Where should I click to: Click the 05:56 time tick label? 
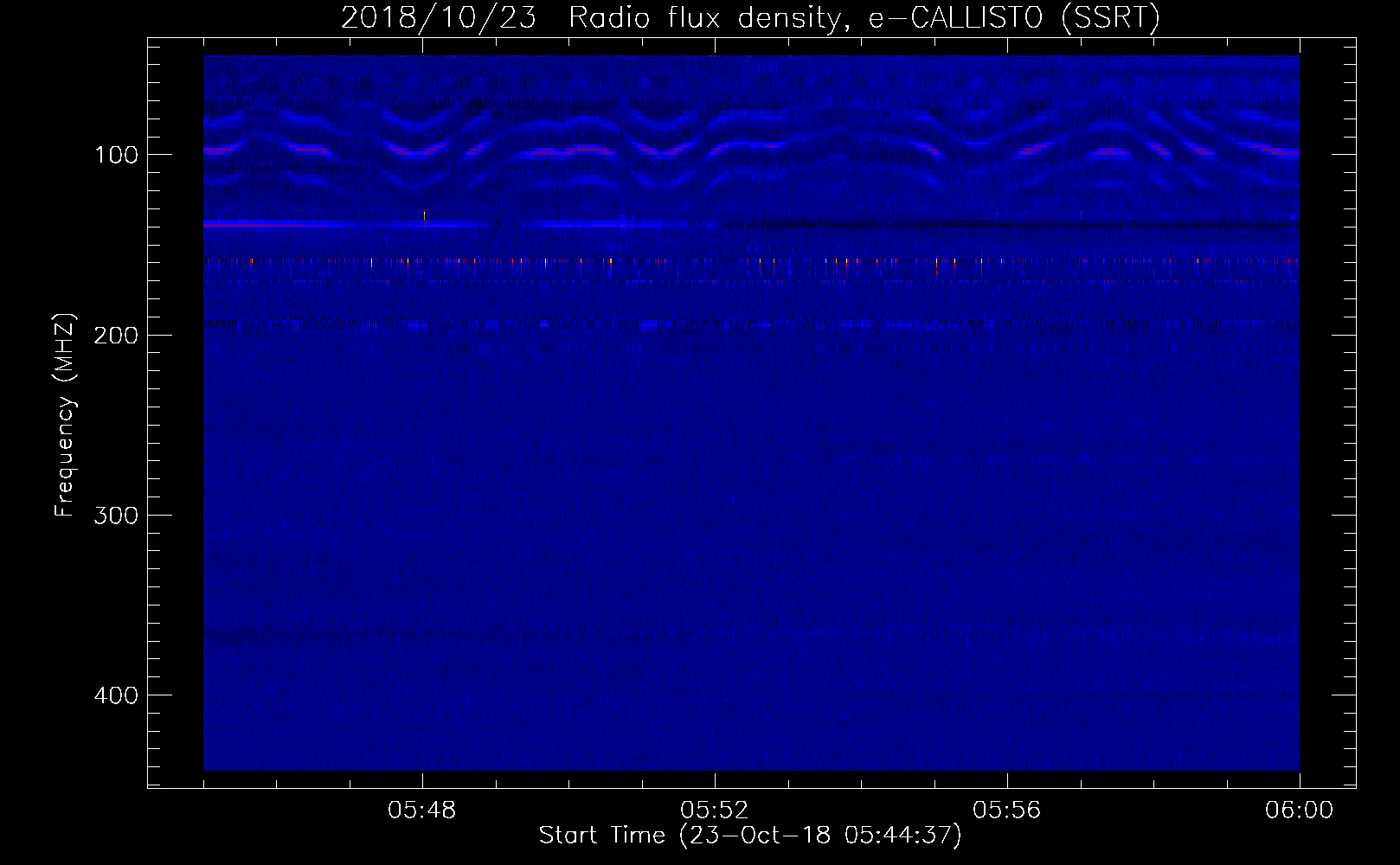point(1007,811)
